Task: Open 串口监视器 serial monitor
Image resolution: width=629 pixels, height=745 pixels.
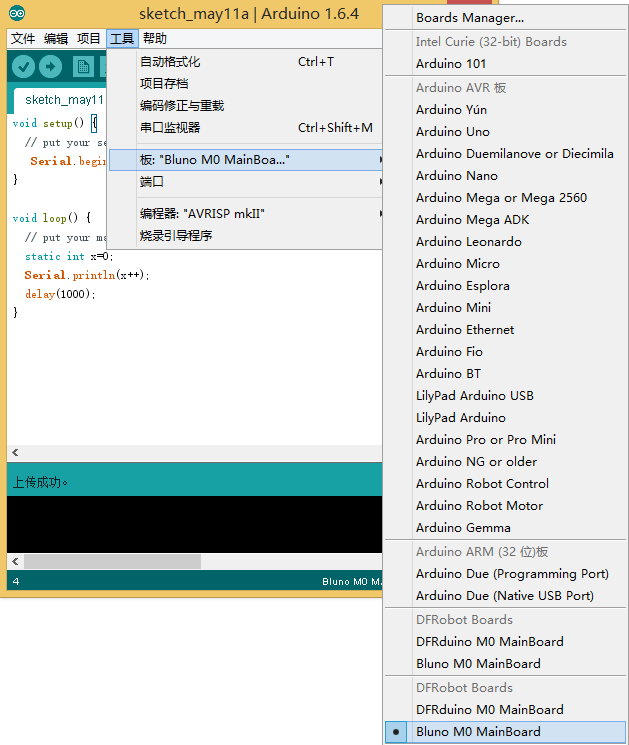Action: [x=246, y=127]
